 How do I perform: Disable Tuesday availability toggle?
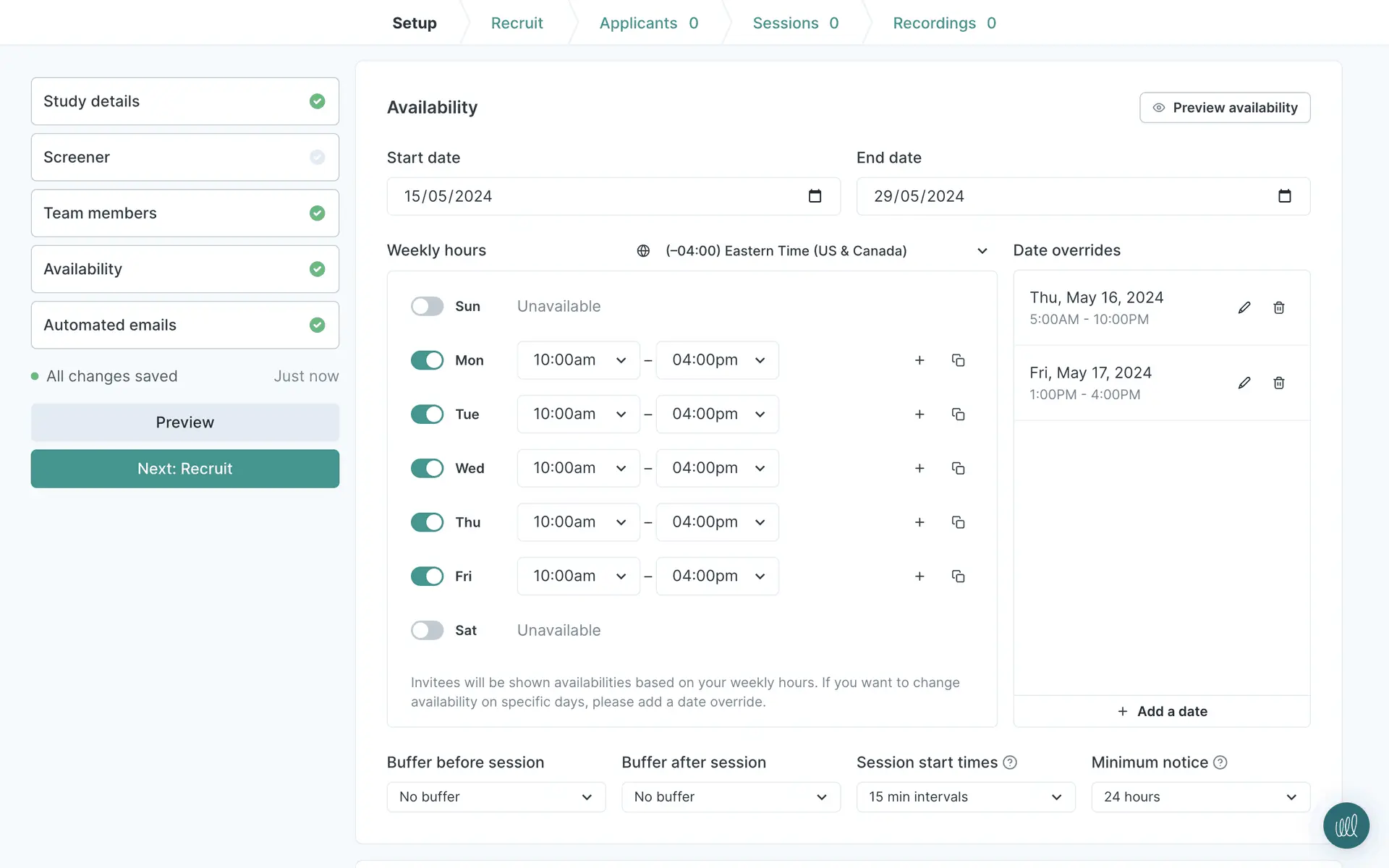pyautogui.click(x=427, y=414)
